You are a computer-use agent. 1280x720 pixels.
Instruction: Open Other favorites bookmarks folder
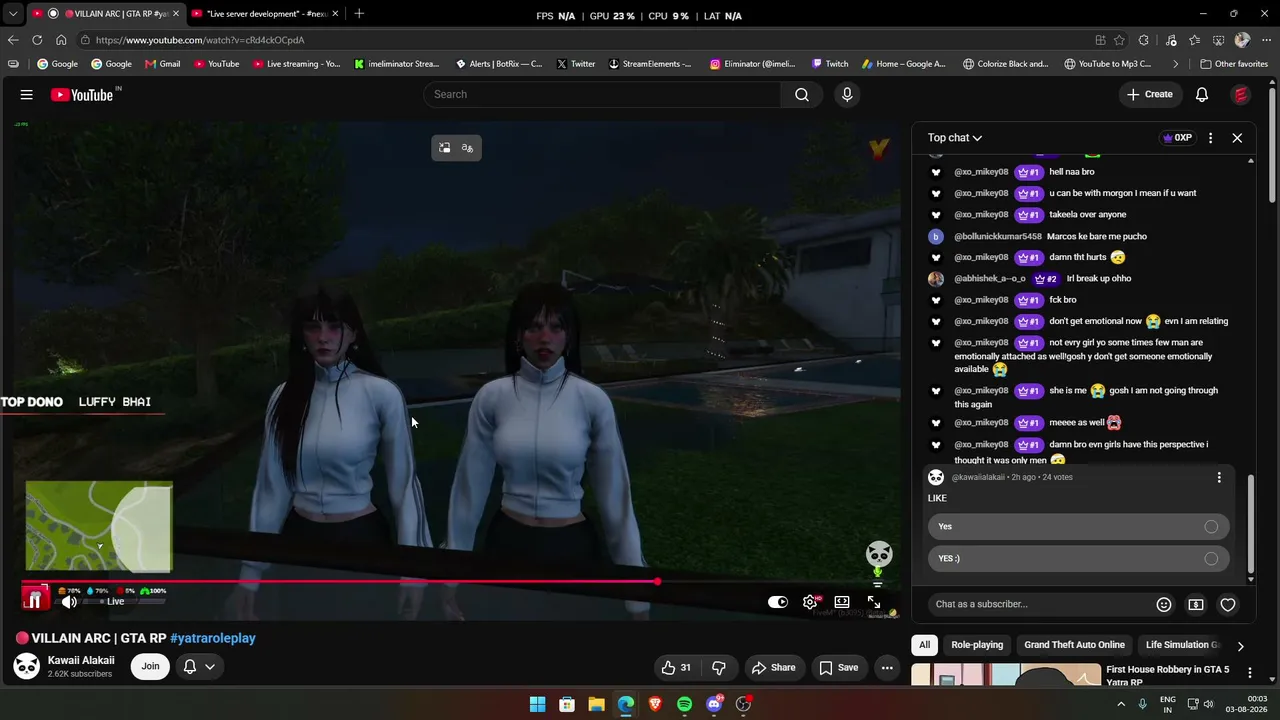coord(1234,64)
